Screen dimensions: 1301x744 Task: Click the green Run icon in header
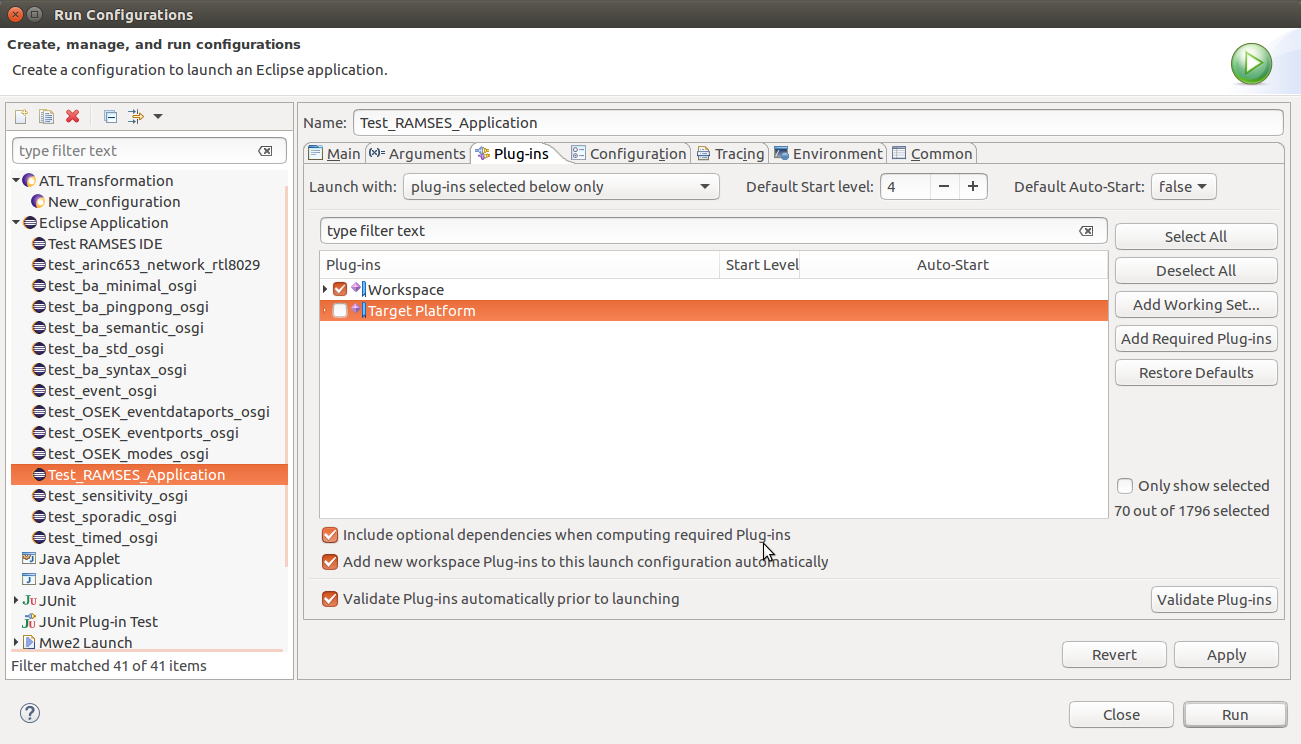(1251, 64)
